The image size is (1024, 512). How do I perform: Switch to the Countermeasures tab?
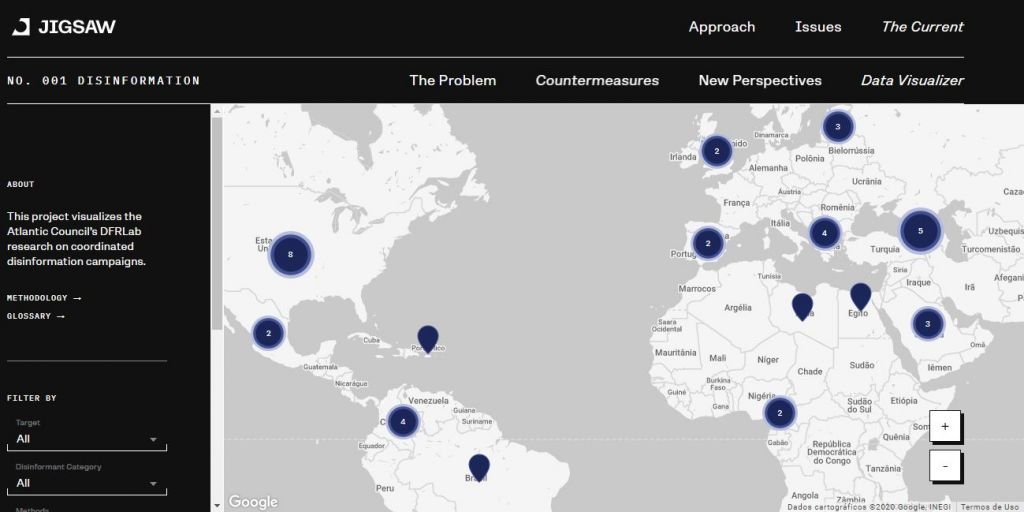click(597, 80)
